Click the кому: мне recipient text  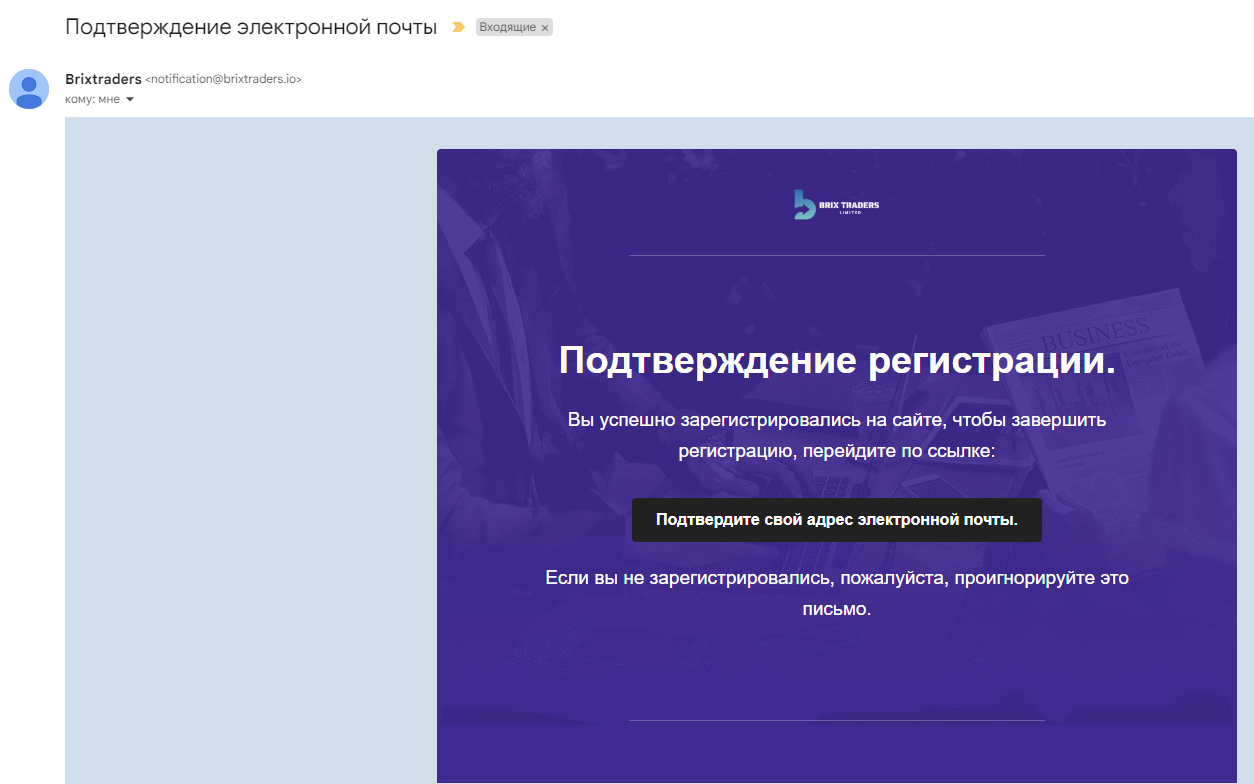coord(92,99)
